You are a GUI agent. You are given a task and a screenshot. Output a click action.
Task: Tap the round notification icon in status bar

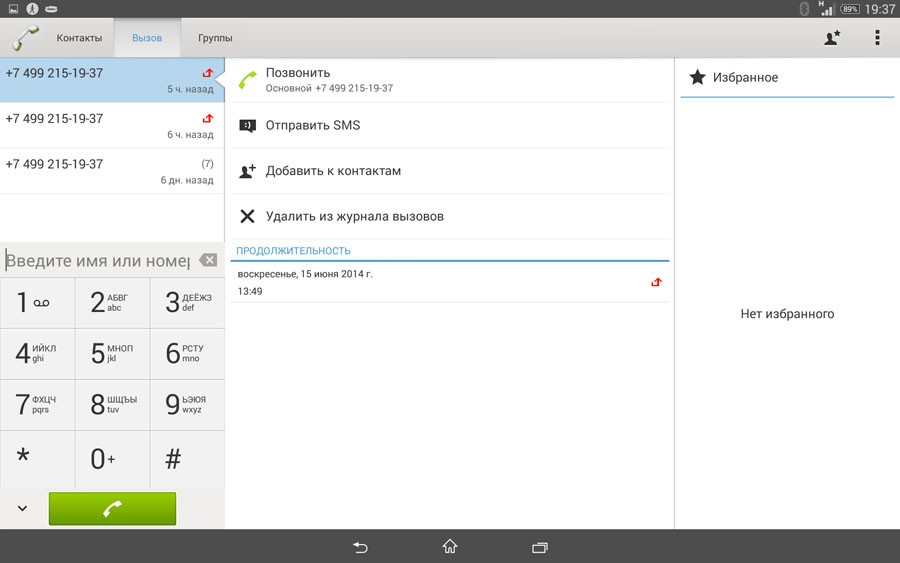(x=32, y=9)
